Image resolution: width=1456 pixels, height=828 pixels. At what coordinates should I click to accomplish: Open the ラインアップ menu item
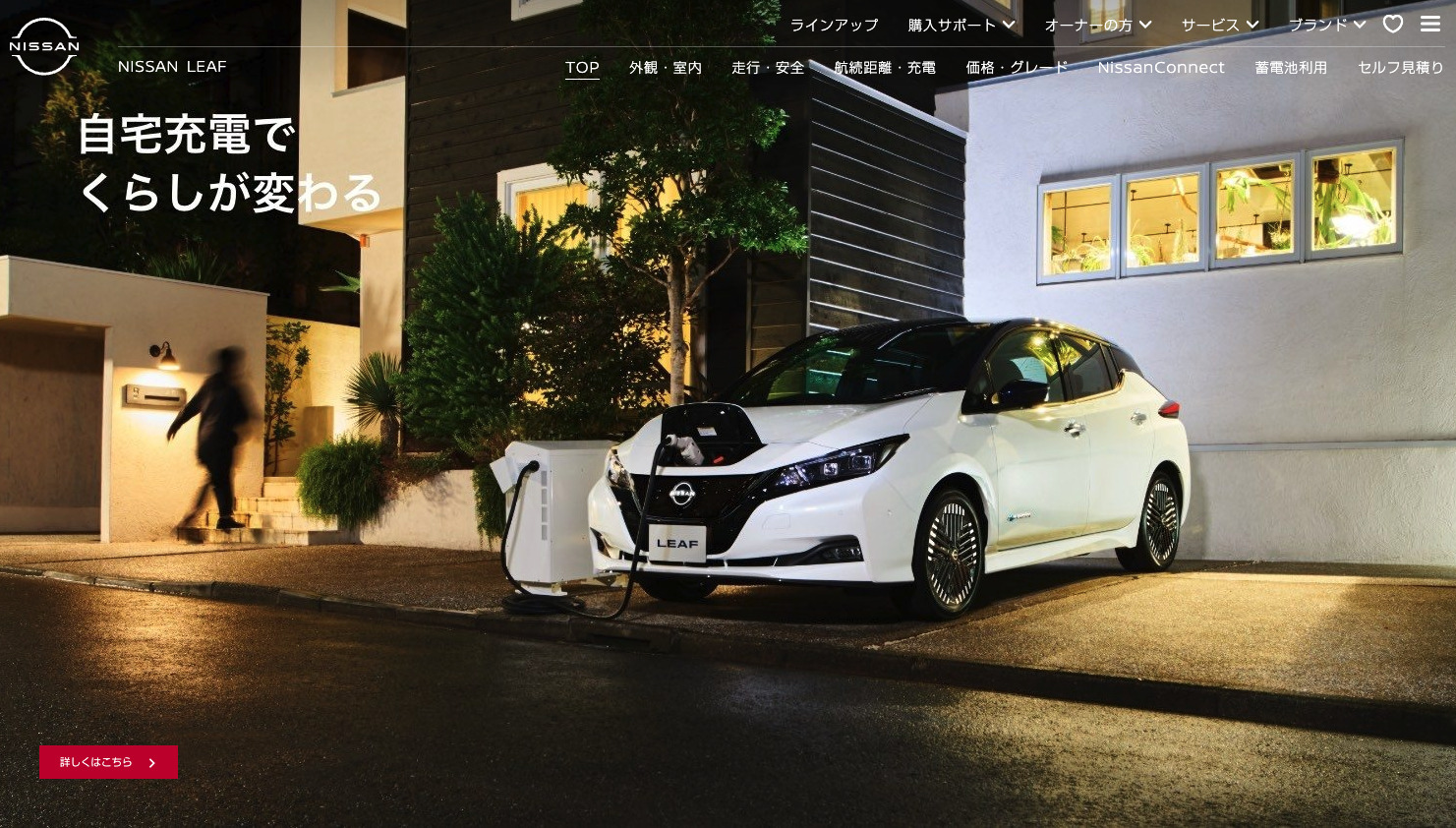[834, 25]
